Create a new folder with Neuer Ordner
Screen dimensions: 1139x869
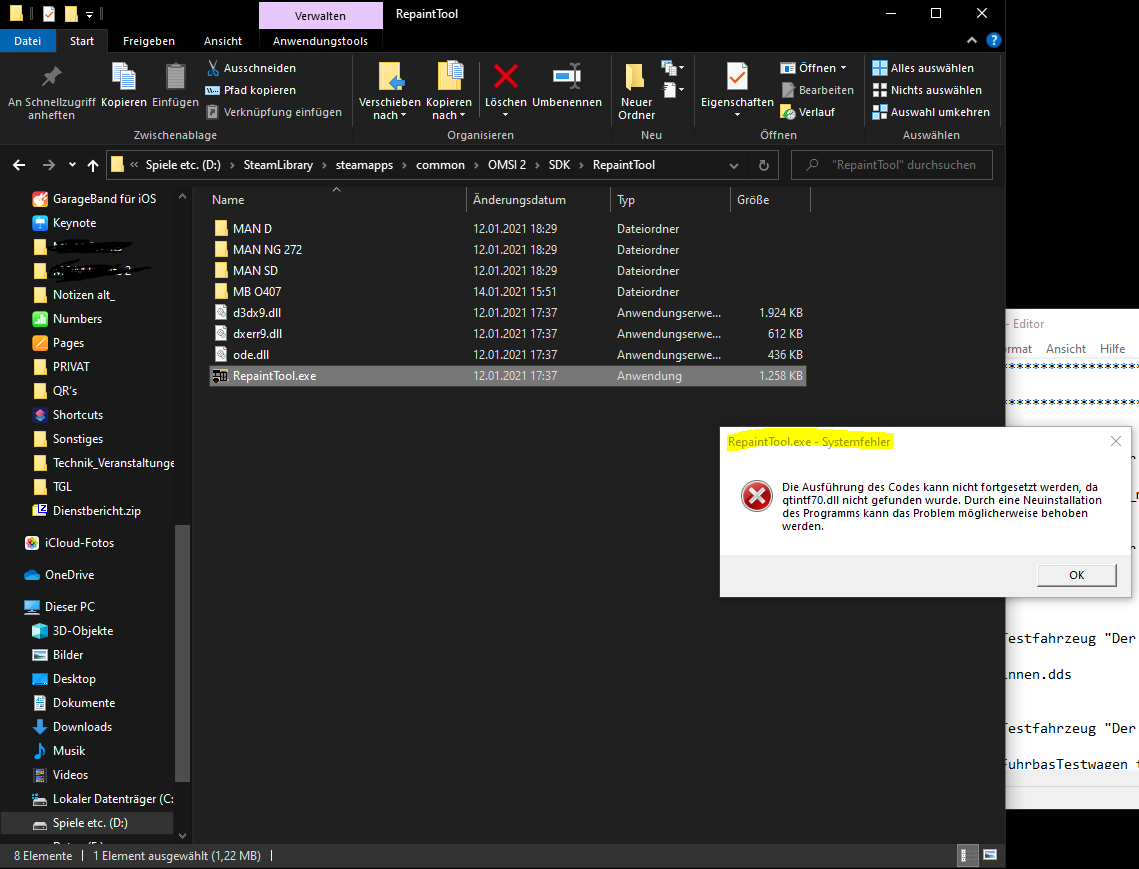tap(636, 90)
